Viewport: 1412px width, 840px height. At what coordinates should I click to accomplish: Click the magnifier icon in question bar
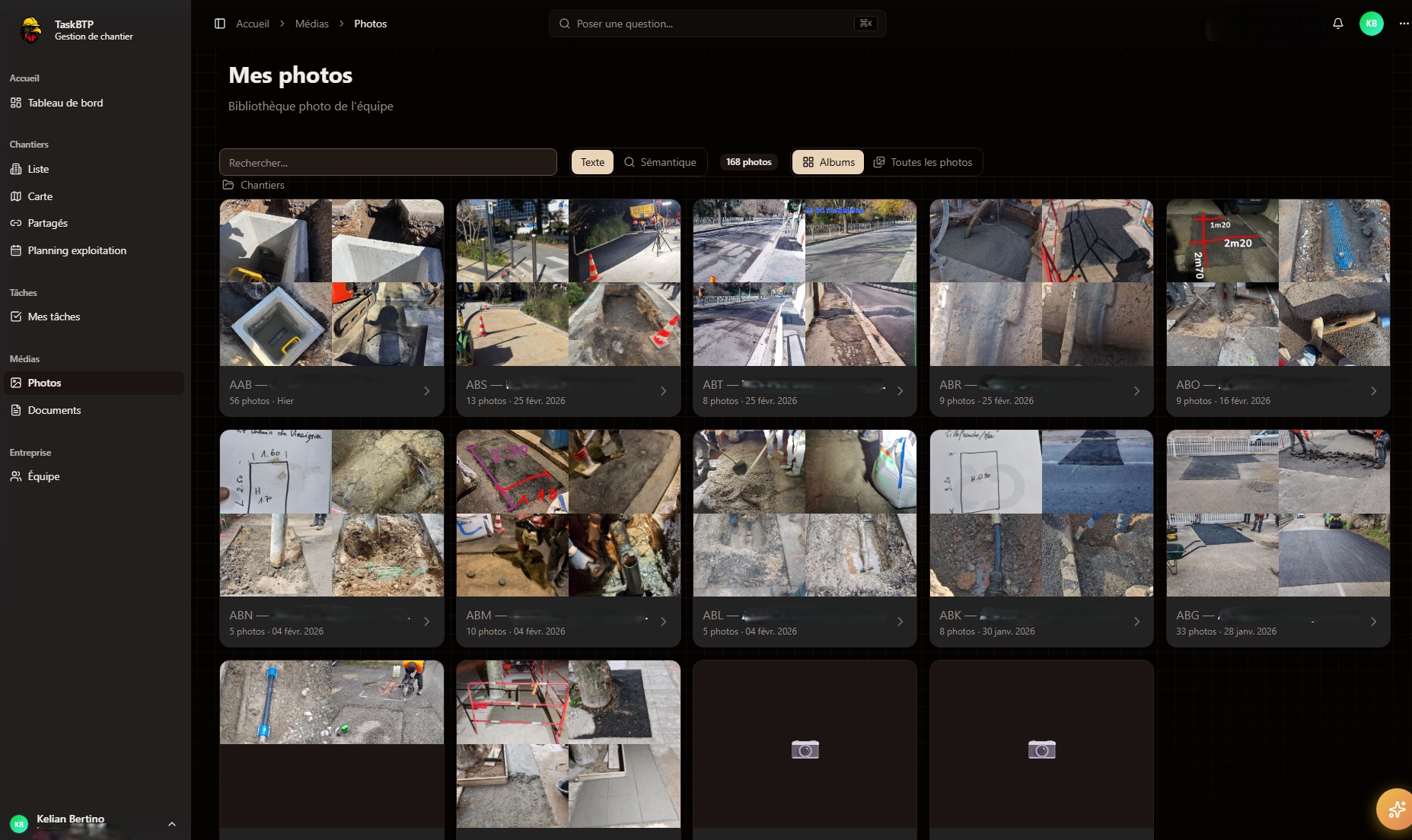pos(565,24)
